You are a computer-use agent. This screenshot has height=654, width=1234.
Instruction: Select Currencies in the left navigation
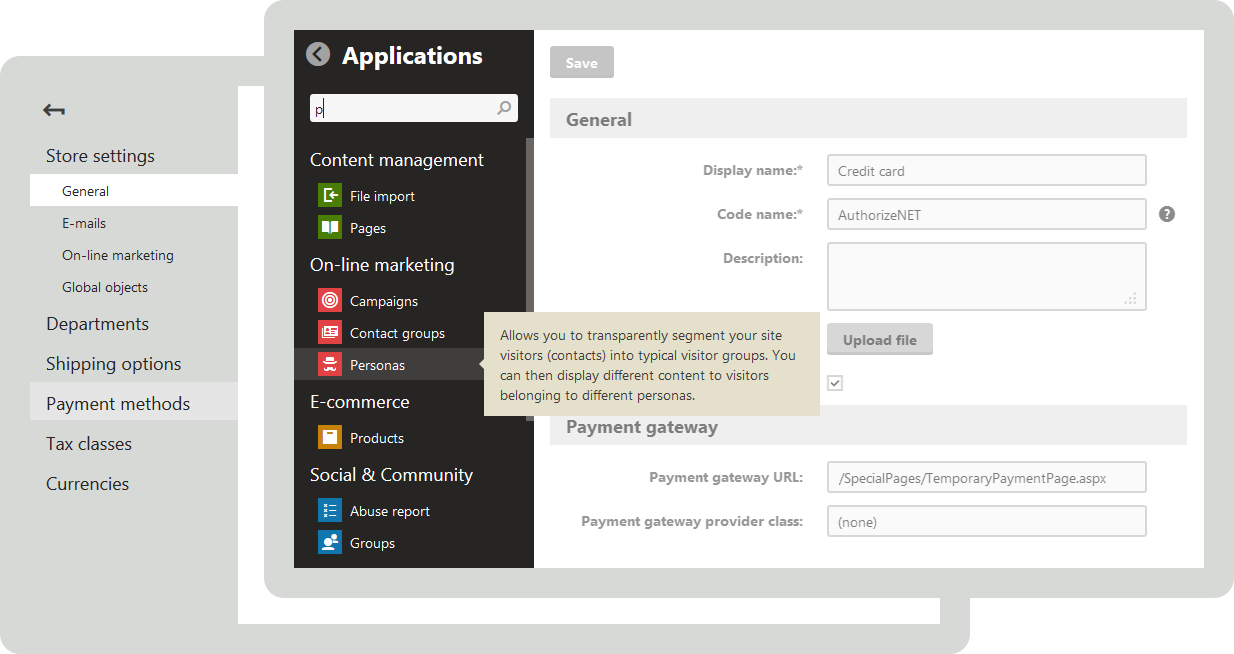click(x=87, y=483)
